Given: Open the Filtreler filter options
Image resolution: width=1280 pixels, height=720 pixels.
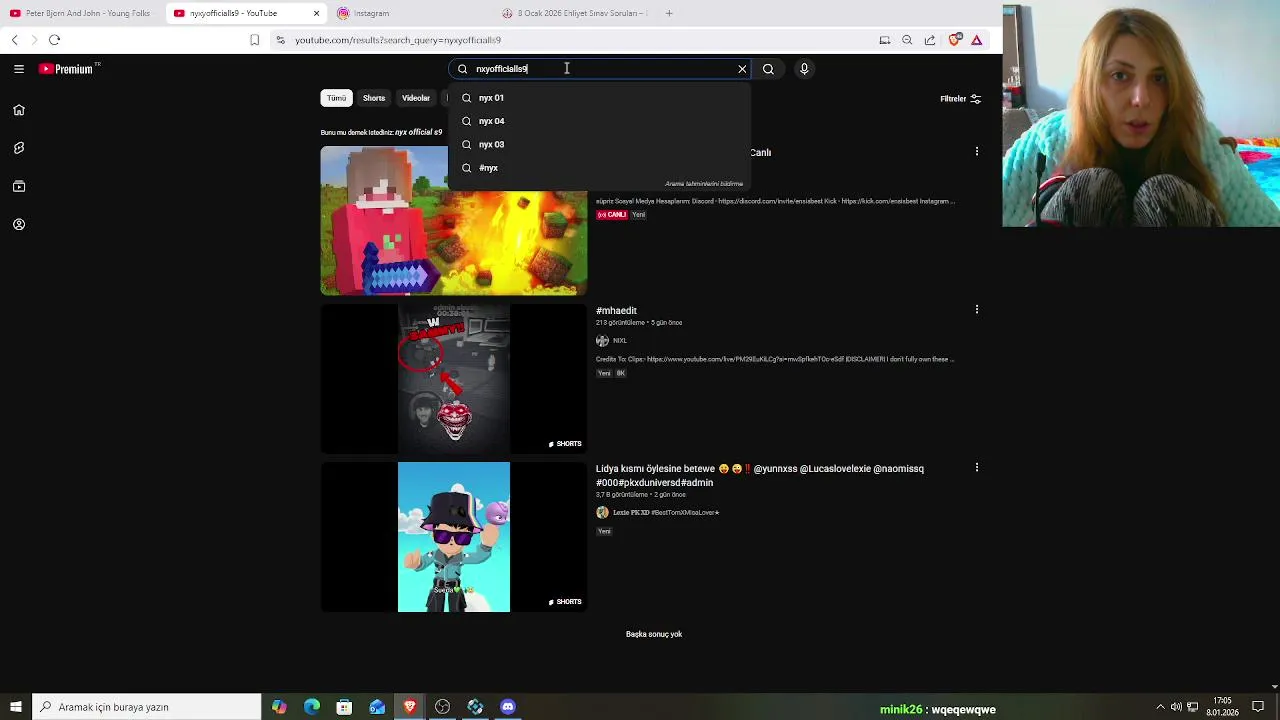Looking at the screenshot, I should 960,99.
